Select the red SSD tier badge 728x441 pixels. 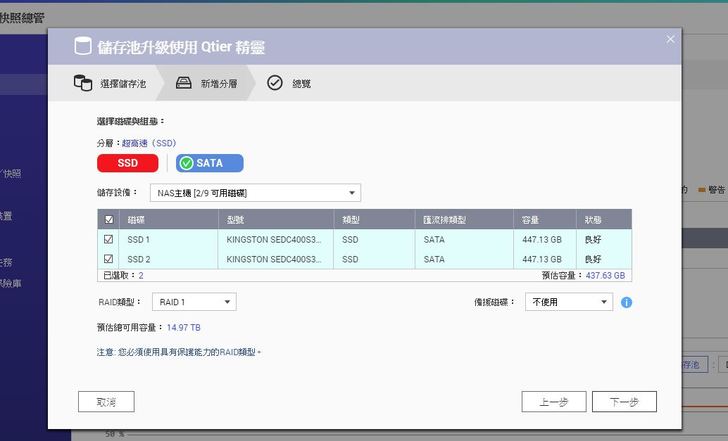coord(129,163)
